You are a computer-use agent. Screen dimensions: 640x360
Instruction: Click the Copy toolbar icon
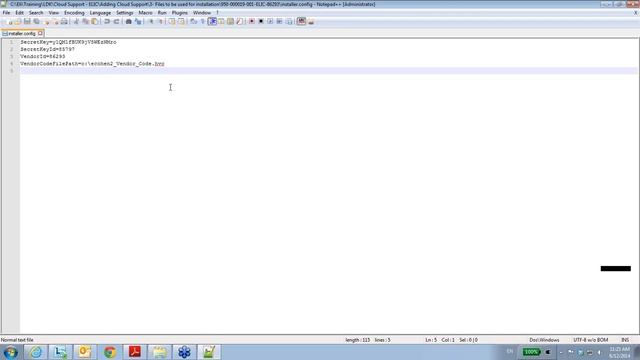pos(85,21)
